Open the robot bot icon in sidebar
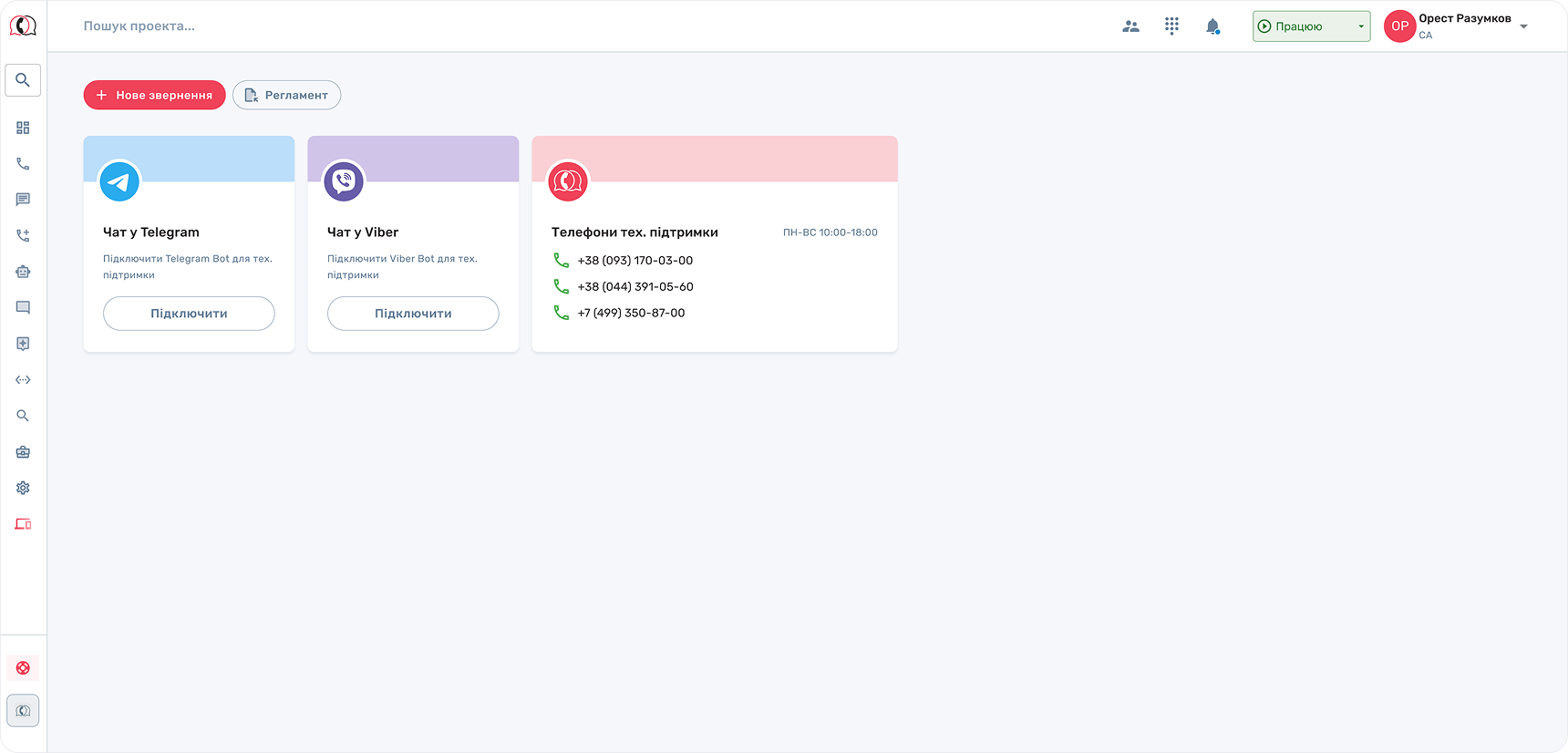 pyautogui.click(x=23, y=272)
